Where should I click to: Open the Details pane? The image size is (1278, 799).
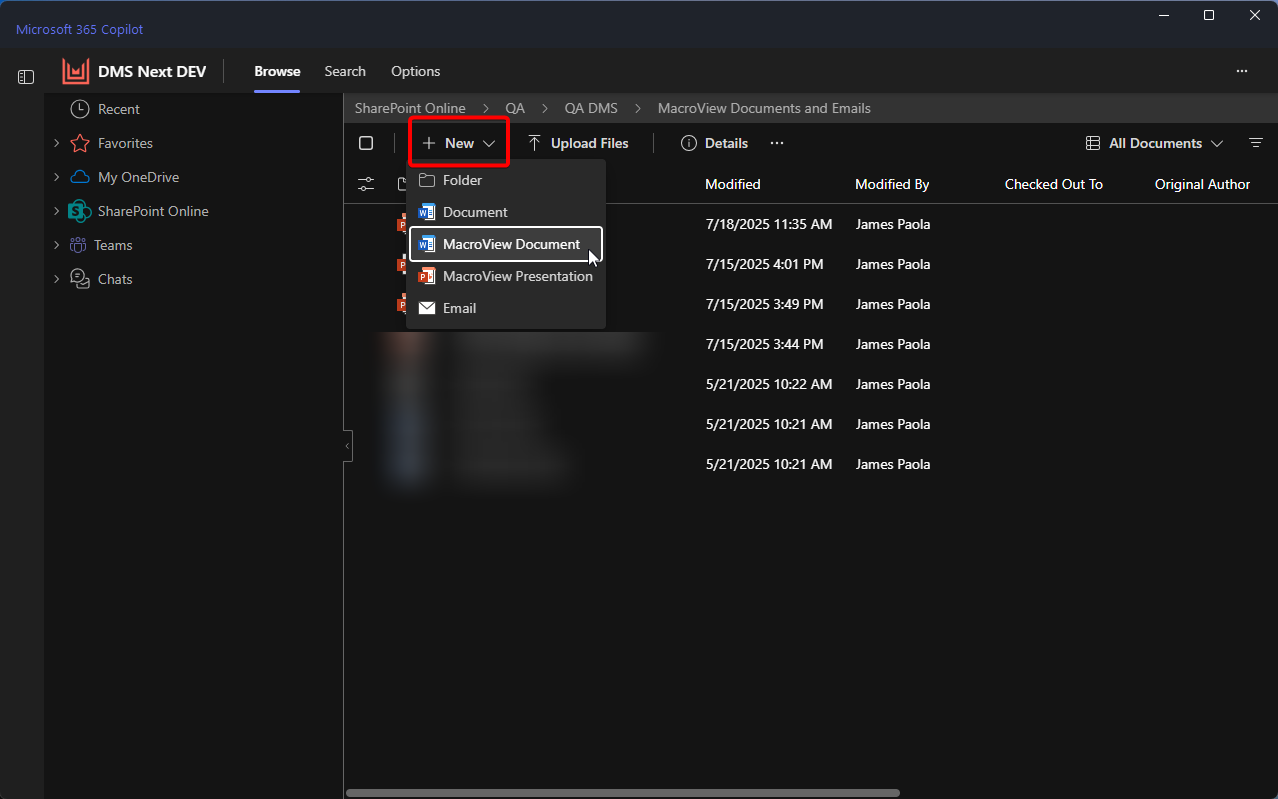[x=714, y=143]
